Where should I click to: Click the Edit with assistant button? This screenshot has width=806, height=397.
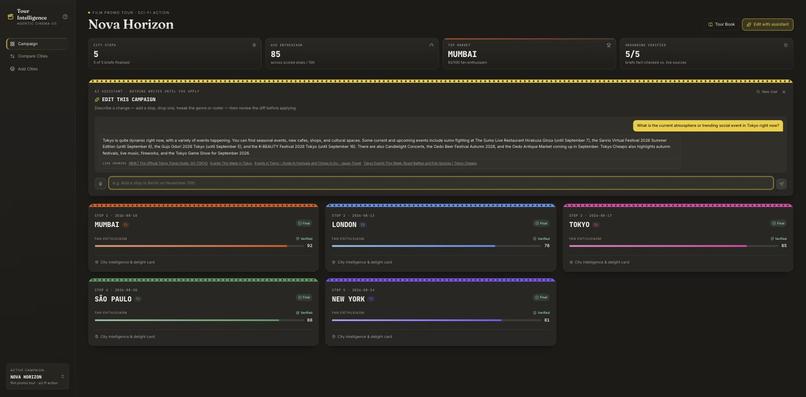[x=767, y=24]
